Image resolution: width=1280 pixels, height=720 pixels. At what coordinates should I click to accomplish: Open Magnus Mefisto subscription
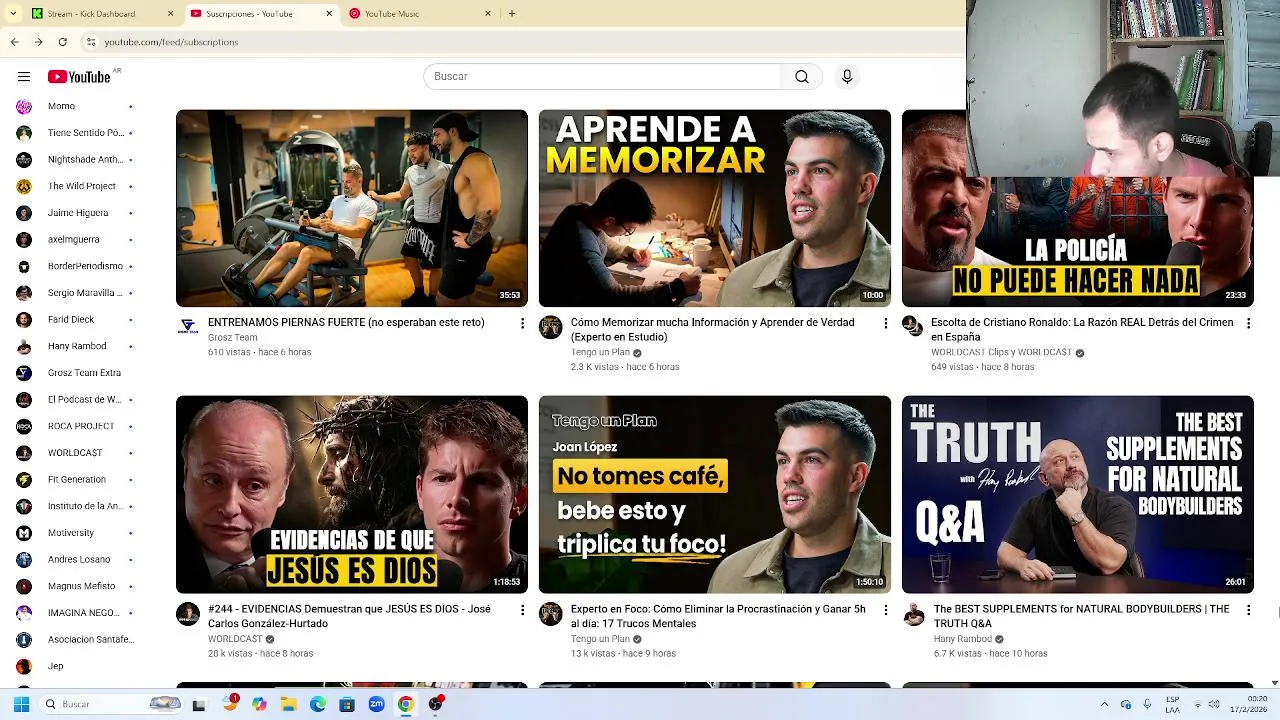[75, 586]
